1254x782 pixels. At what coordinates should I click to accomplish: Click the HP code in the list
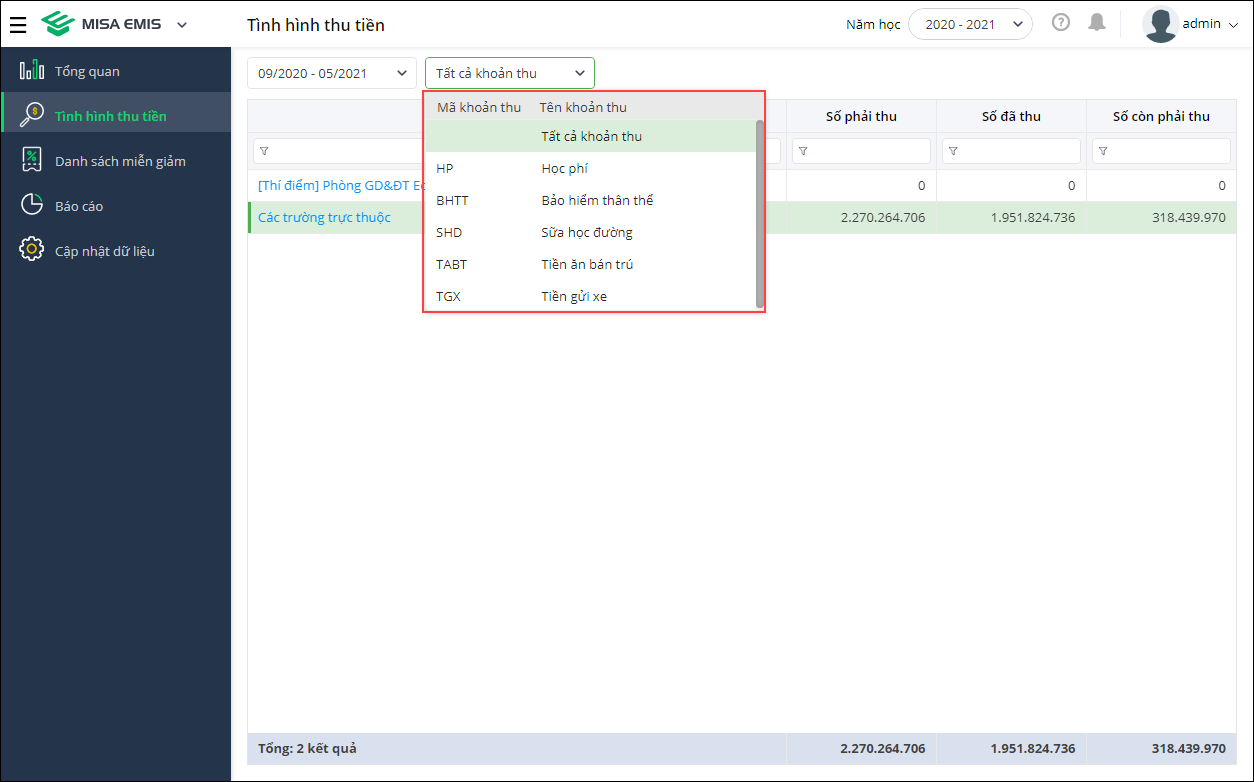(445, 168)
